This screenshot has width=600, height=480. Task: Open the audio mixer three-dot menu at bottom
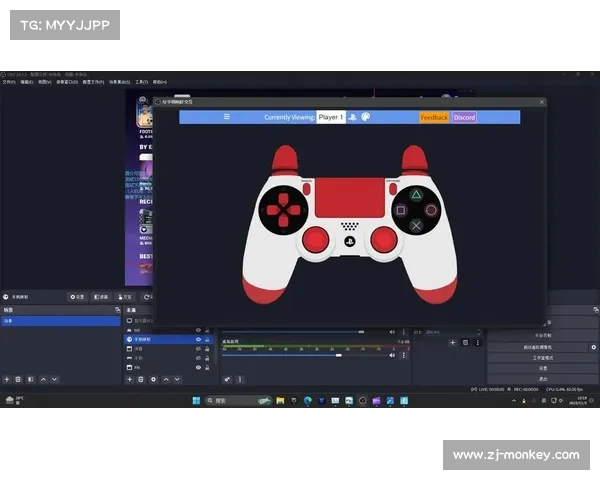click(x=240, y=379)
